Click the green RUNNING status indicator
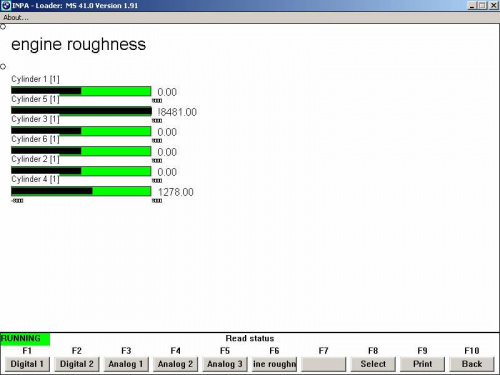This screenshot has height=375, width=500. pos(25,339)
